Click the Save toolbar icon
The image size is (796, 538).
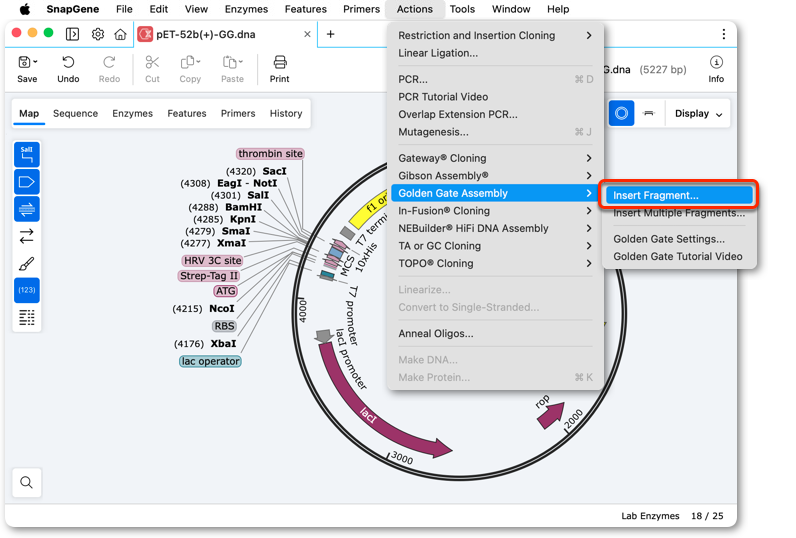24,62
